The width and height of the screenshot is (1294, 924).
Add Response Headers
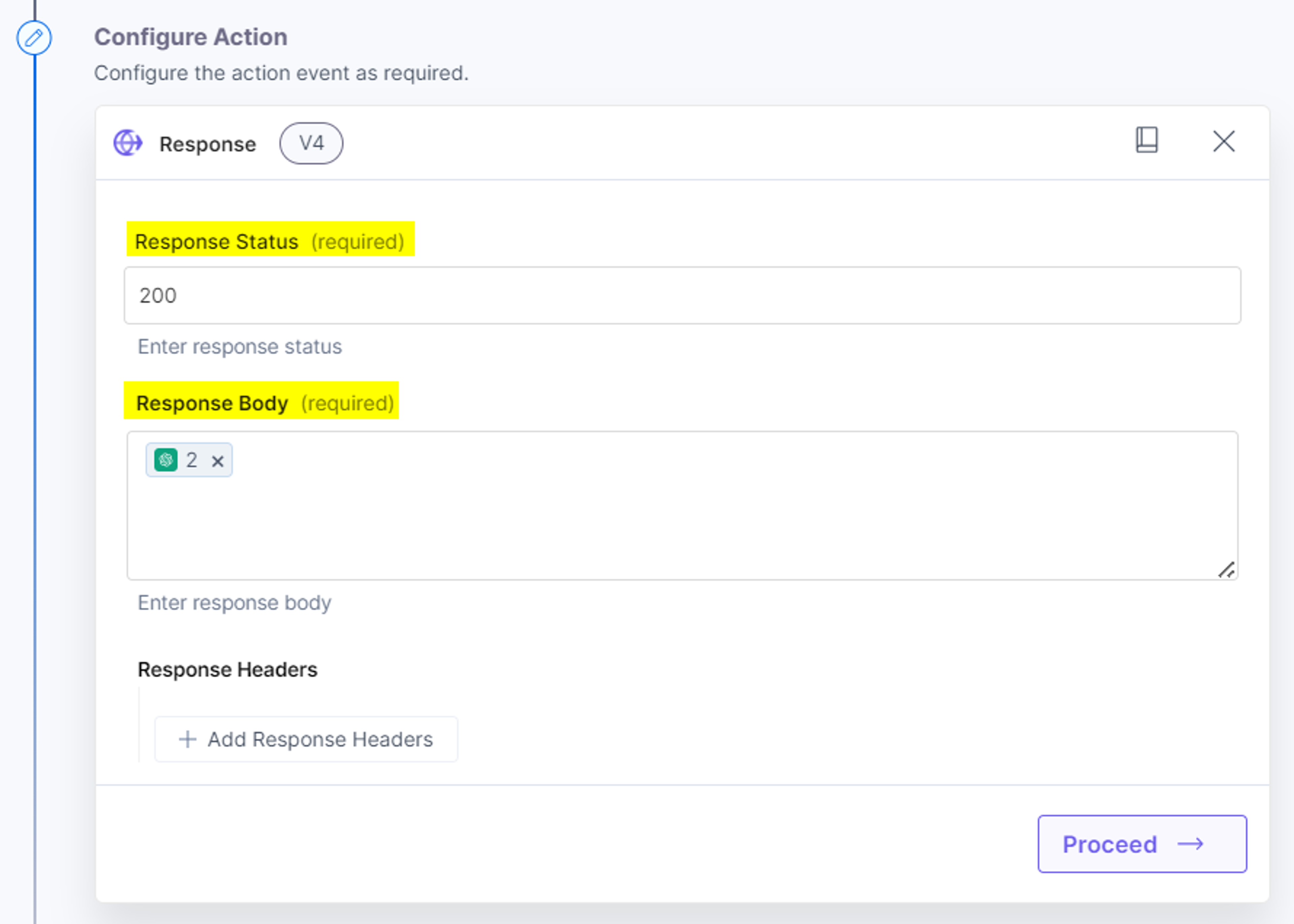click(306, 739)
